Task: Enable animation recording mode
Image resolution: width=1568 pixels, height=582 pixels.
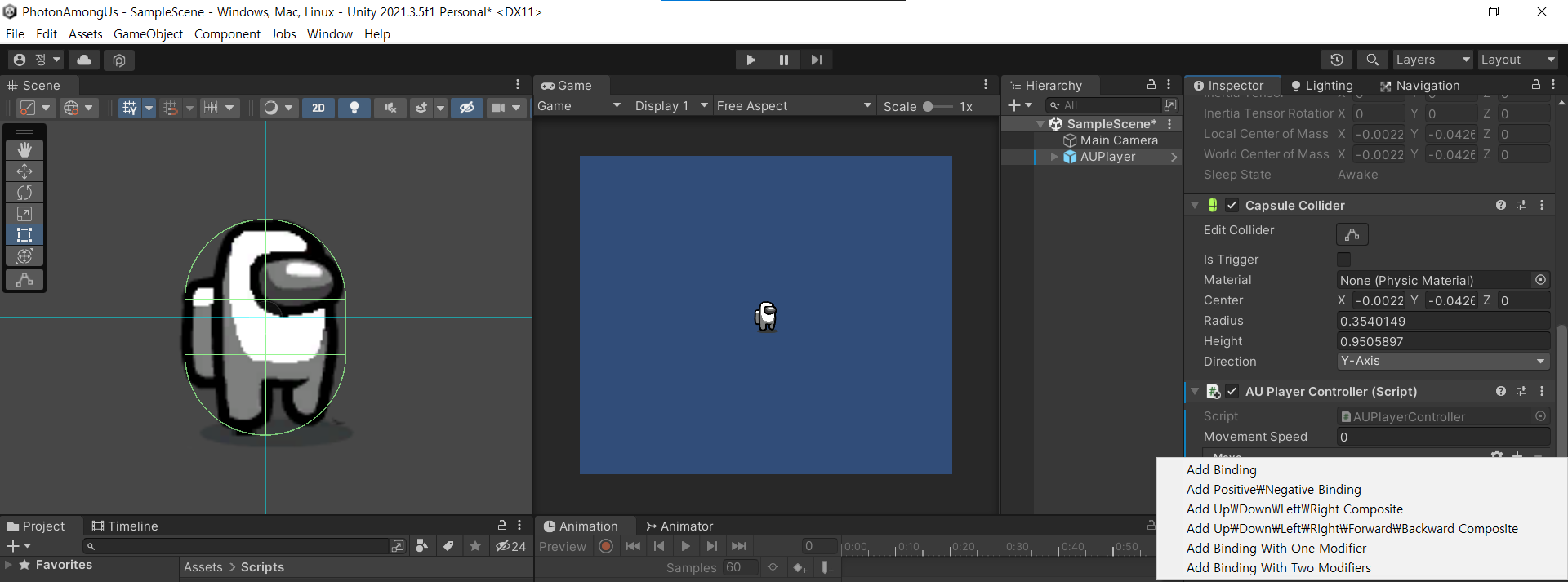Action: (x=606, y=547)
